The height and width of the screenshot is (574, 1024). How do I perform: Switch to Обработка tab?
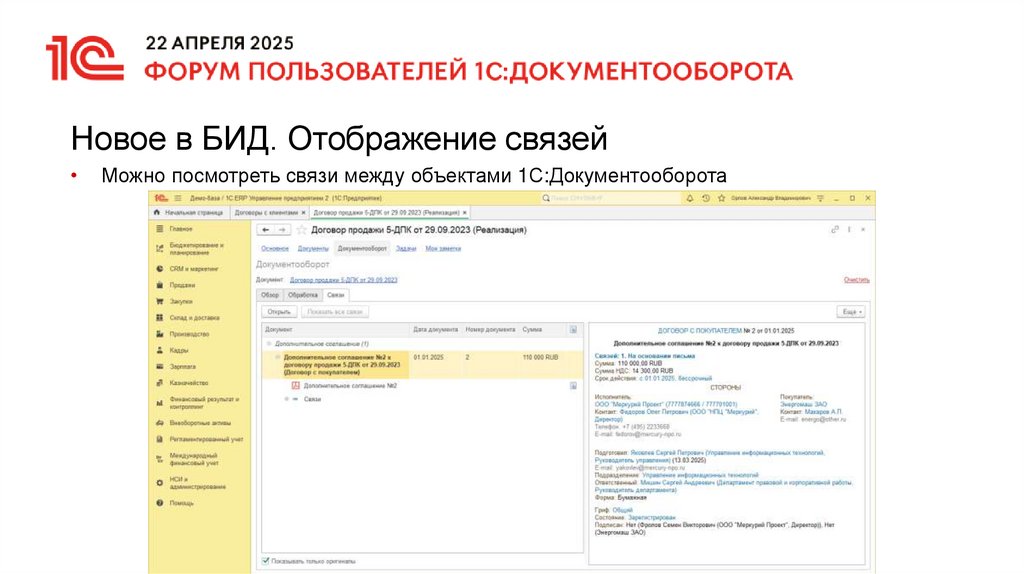coord(302,295)
